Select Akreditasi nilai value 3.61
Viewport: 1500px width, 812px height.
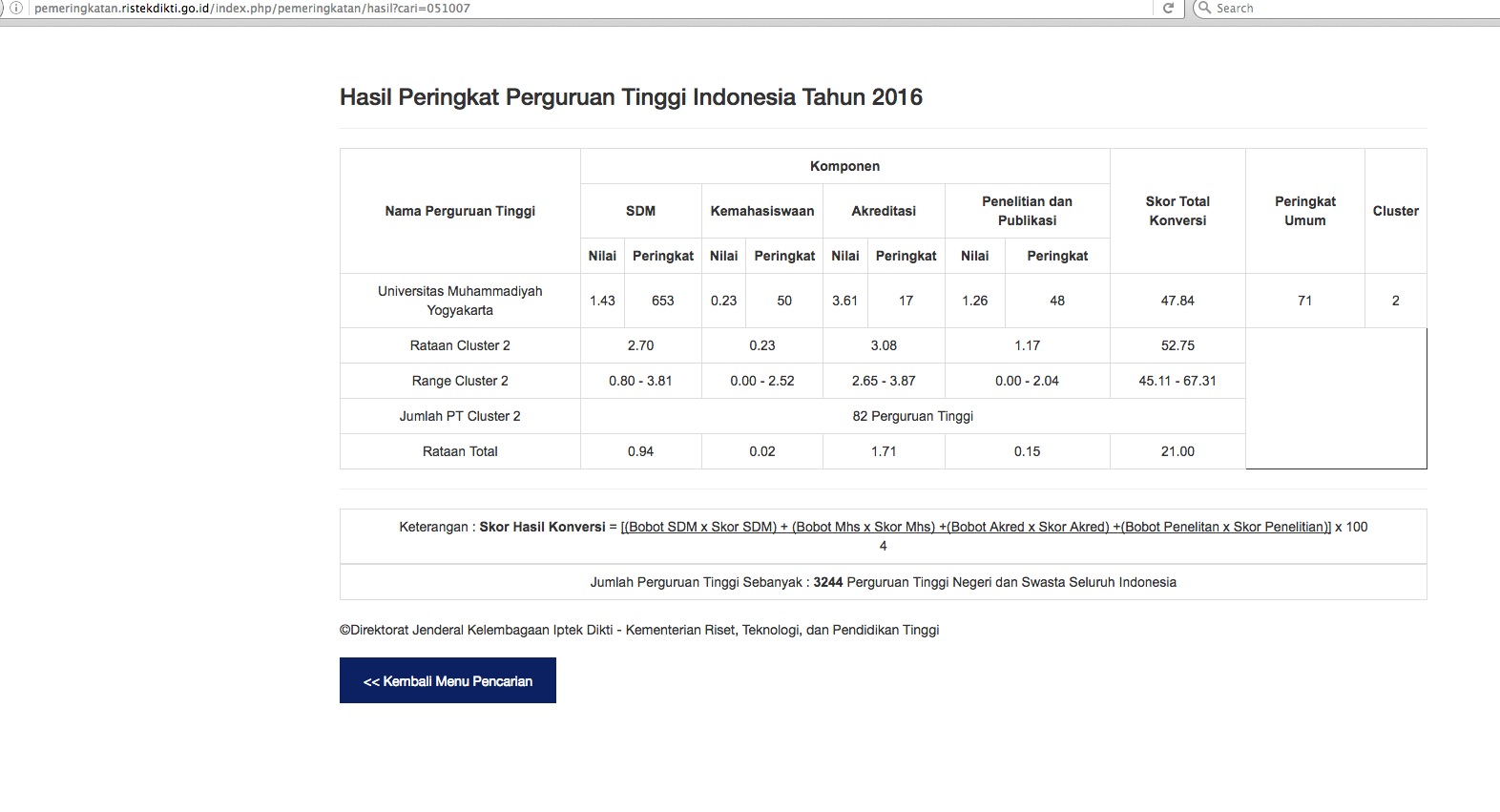(844, 301)
